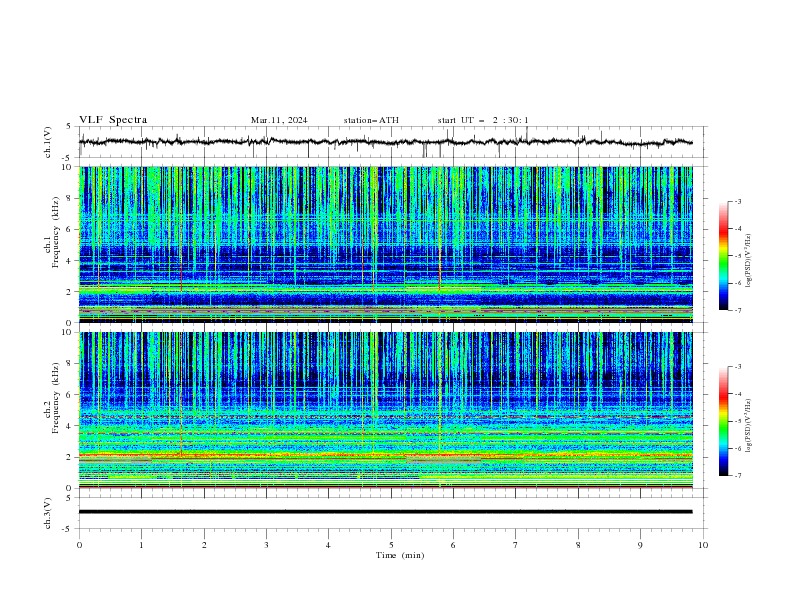This screenshot has height=612, width=792.
Task: Click the '4' kHz tick on ch.2 spectrogram
Action: [70, 426]
